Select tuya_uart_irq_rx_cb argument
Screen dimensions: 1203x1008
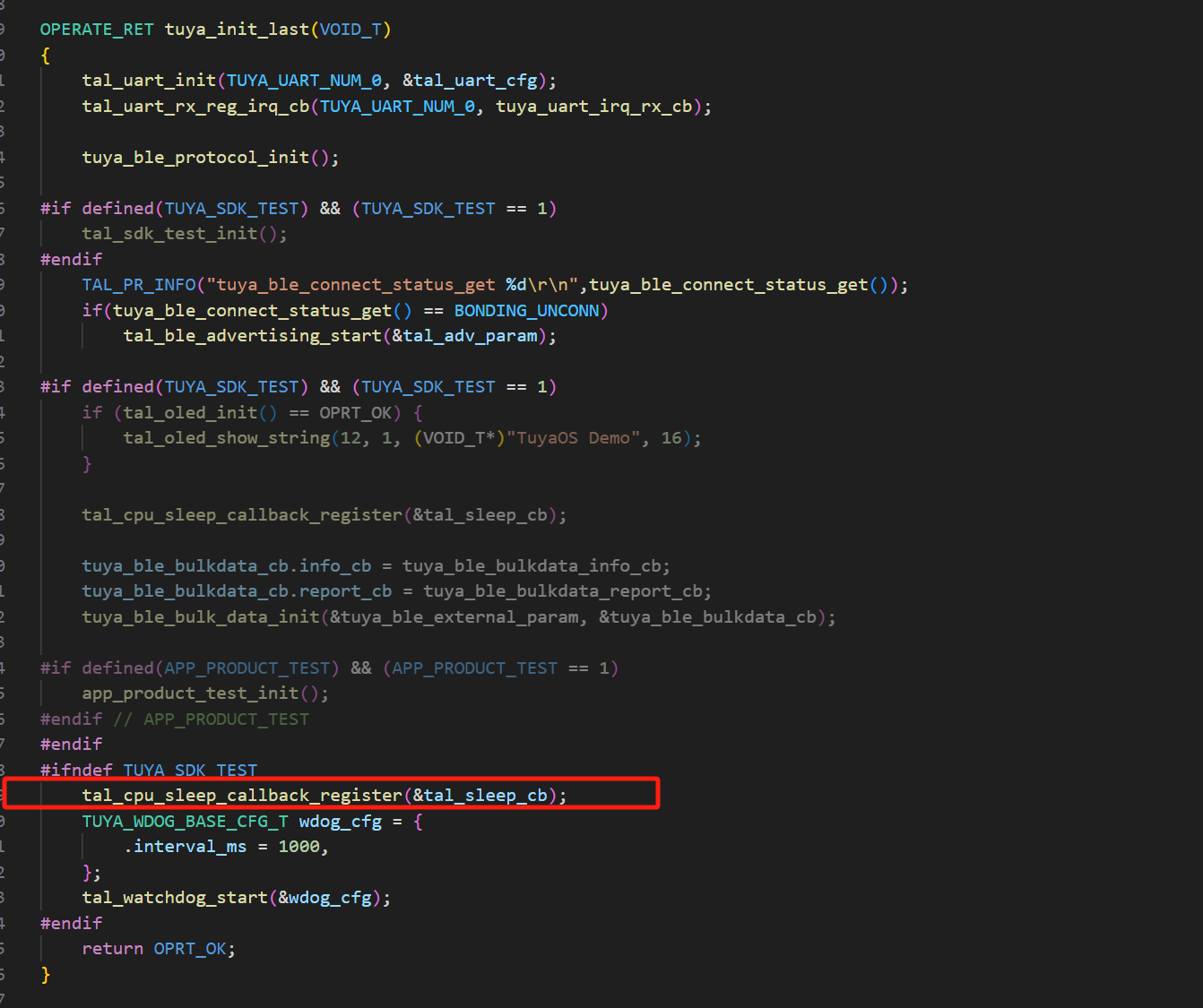point(594,107)
